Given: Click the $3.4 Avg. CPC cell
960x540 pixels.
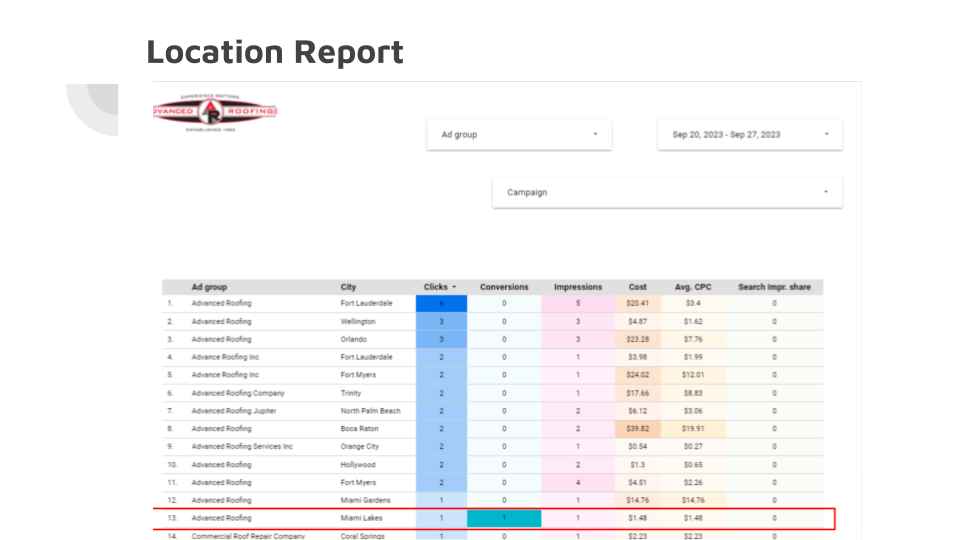Looking at the screenshot, I should pos(693,304).
